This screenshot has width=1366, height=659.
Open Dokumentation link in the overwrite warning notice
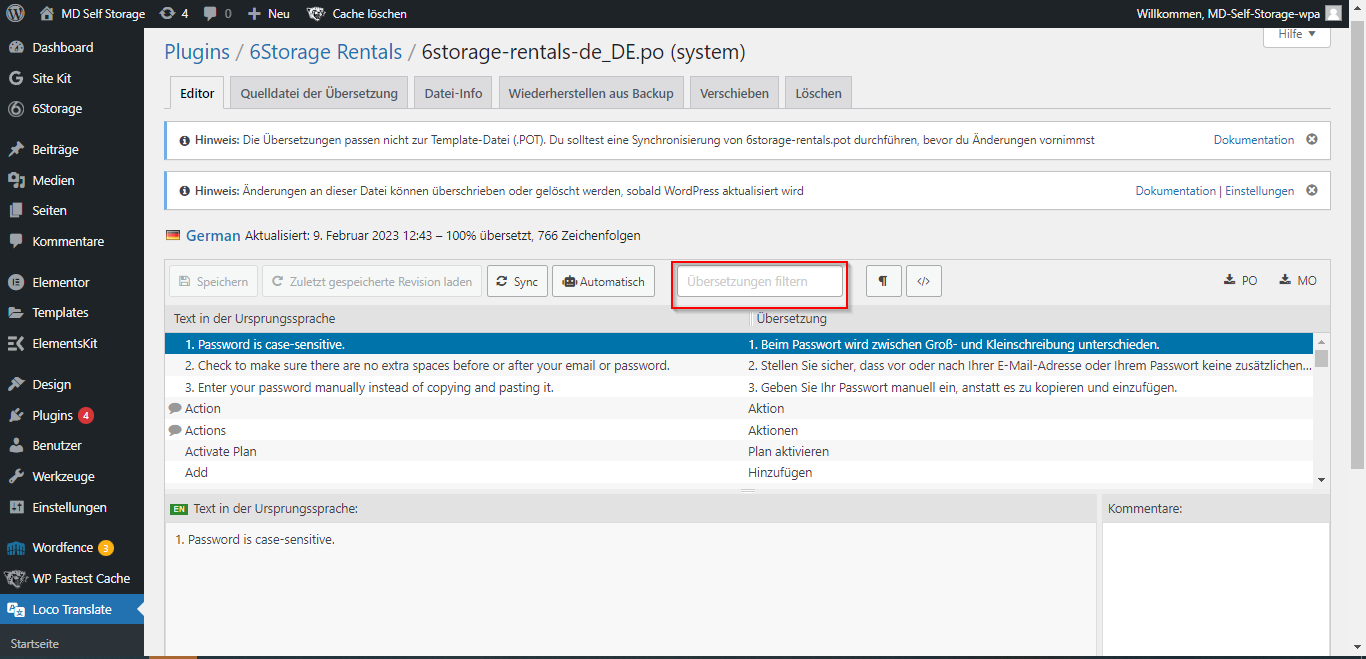(1176, 191)
